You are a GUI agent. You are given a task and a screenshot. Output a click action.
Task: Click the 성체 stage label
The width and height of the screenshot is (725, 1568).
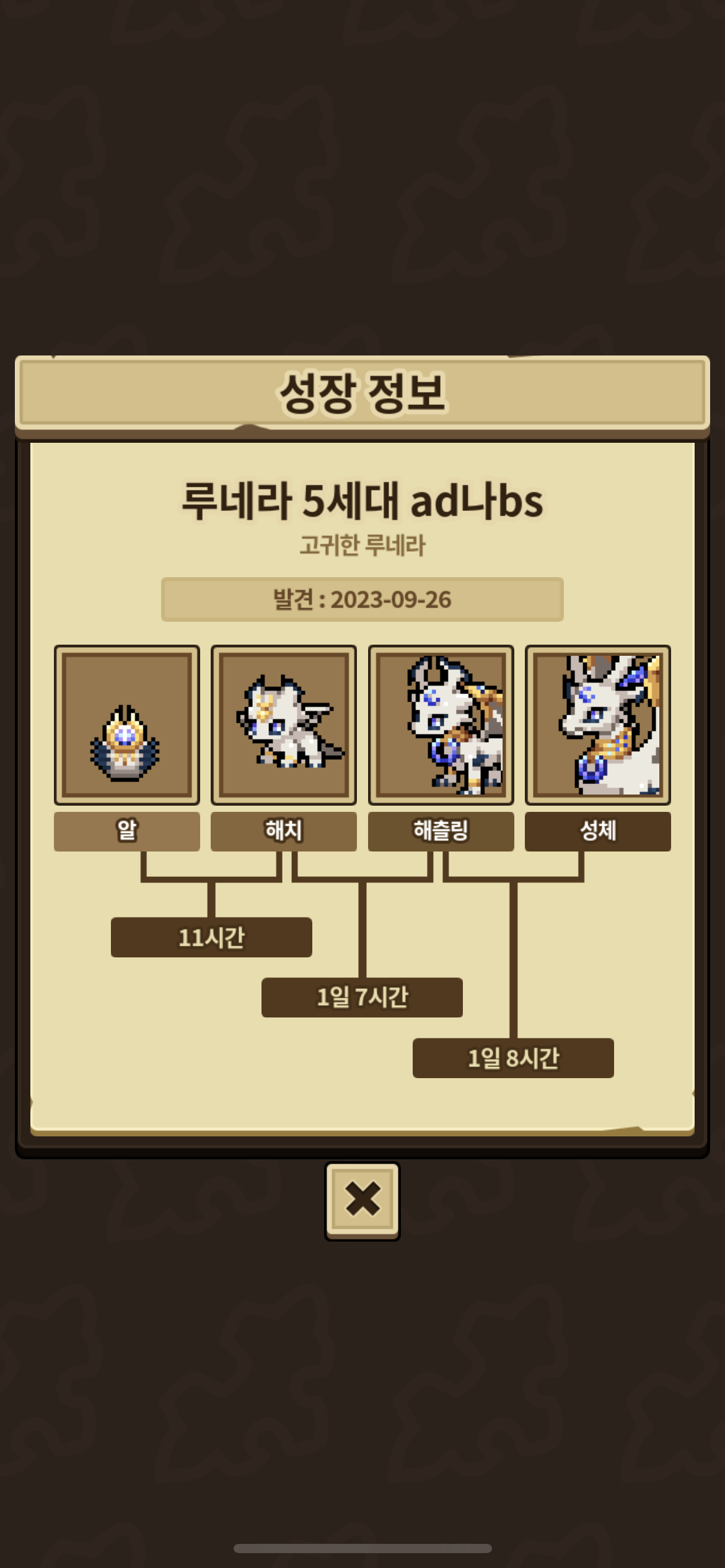(598, 831)
